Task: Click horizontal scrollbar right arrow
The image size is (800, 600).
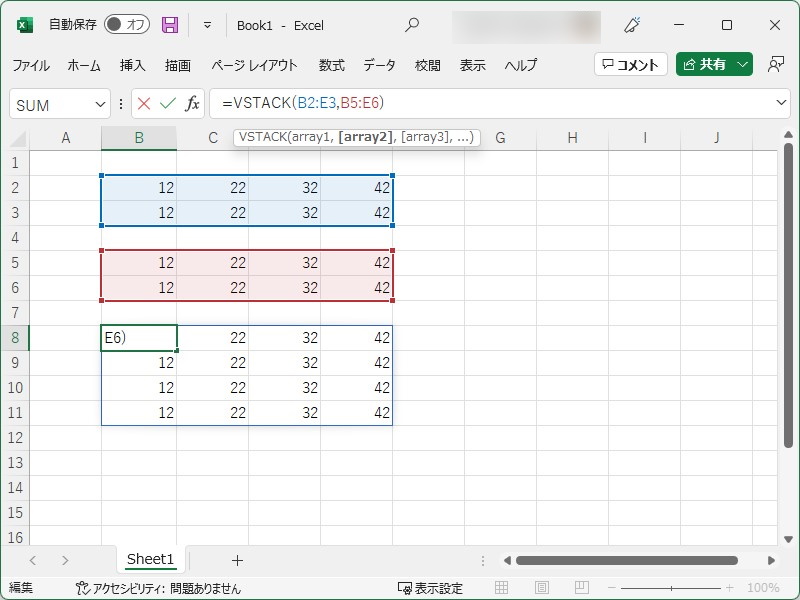Action: coord(771,560)
